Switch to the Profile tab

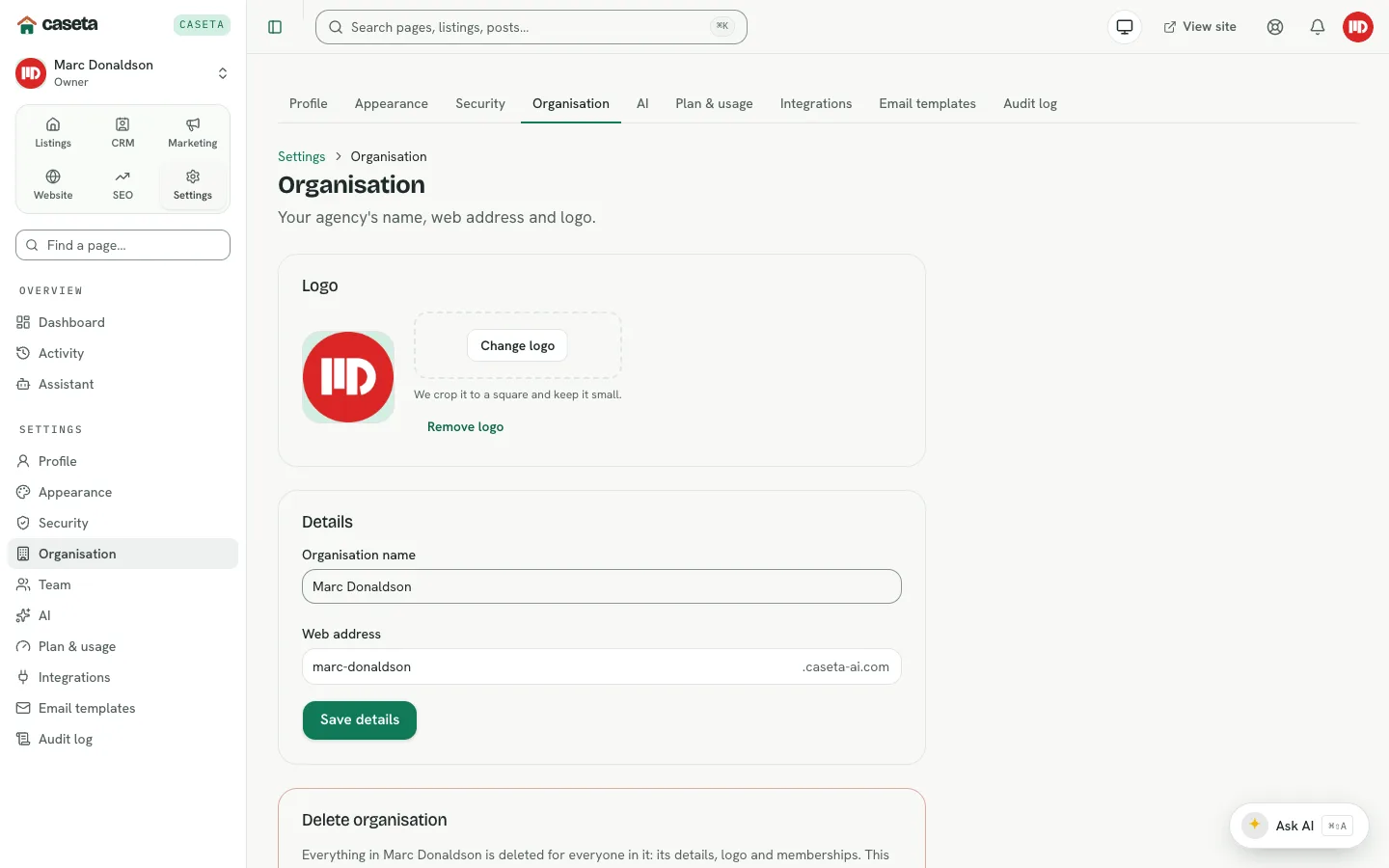tap(309, 103)
